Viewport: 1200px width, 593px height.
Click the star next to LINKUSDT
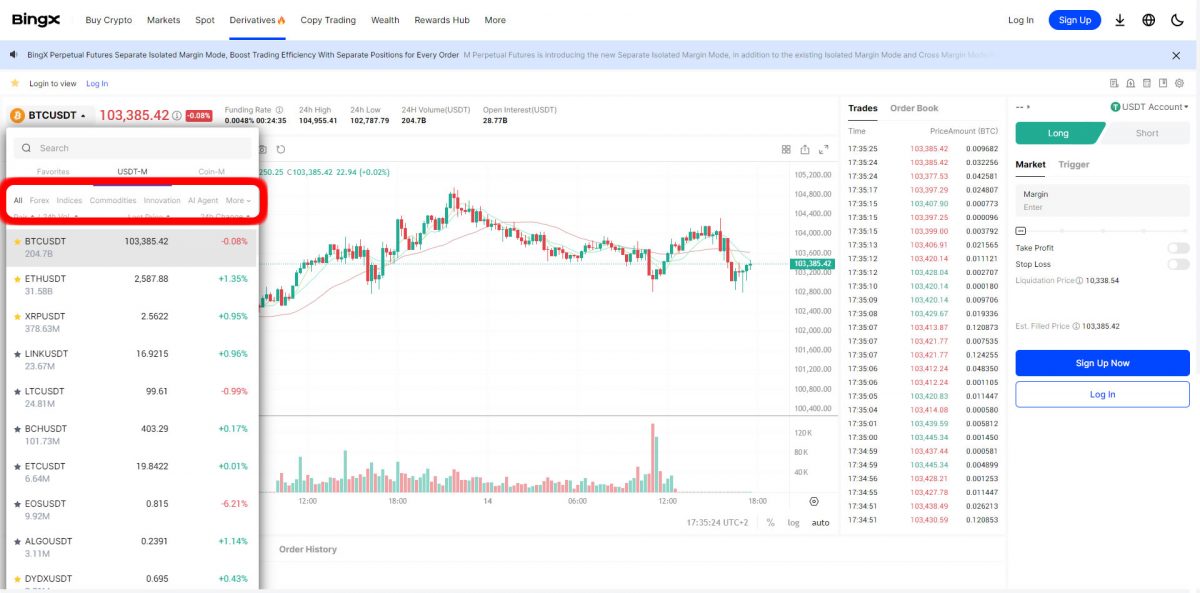(17, 354)
